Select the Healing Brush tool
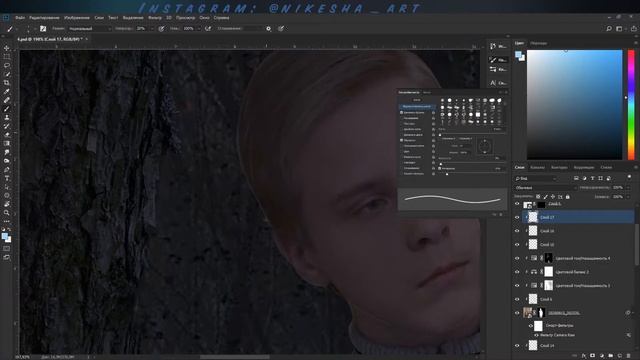This screenshot has width=640, height=360. pos(7,100)
